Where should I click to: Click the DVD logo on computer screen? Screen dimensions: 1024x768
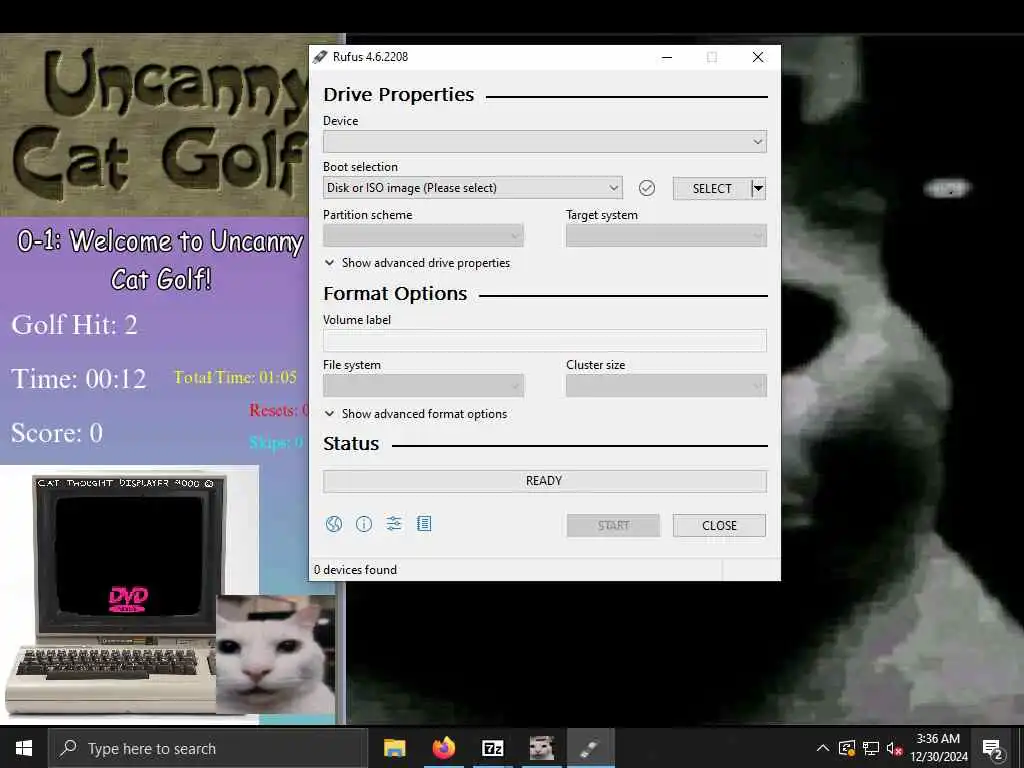[x=128, y=599]
